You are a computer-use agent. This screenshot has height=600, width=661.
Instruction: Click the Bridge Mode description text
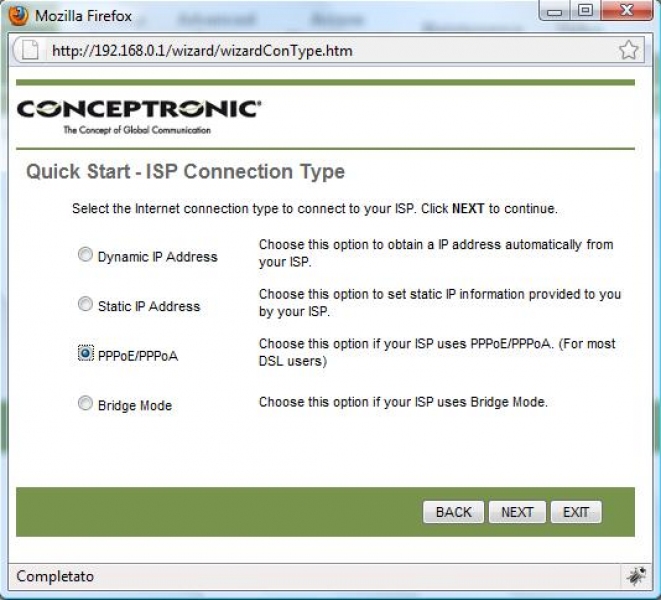click(x=403, y=402)
